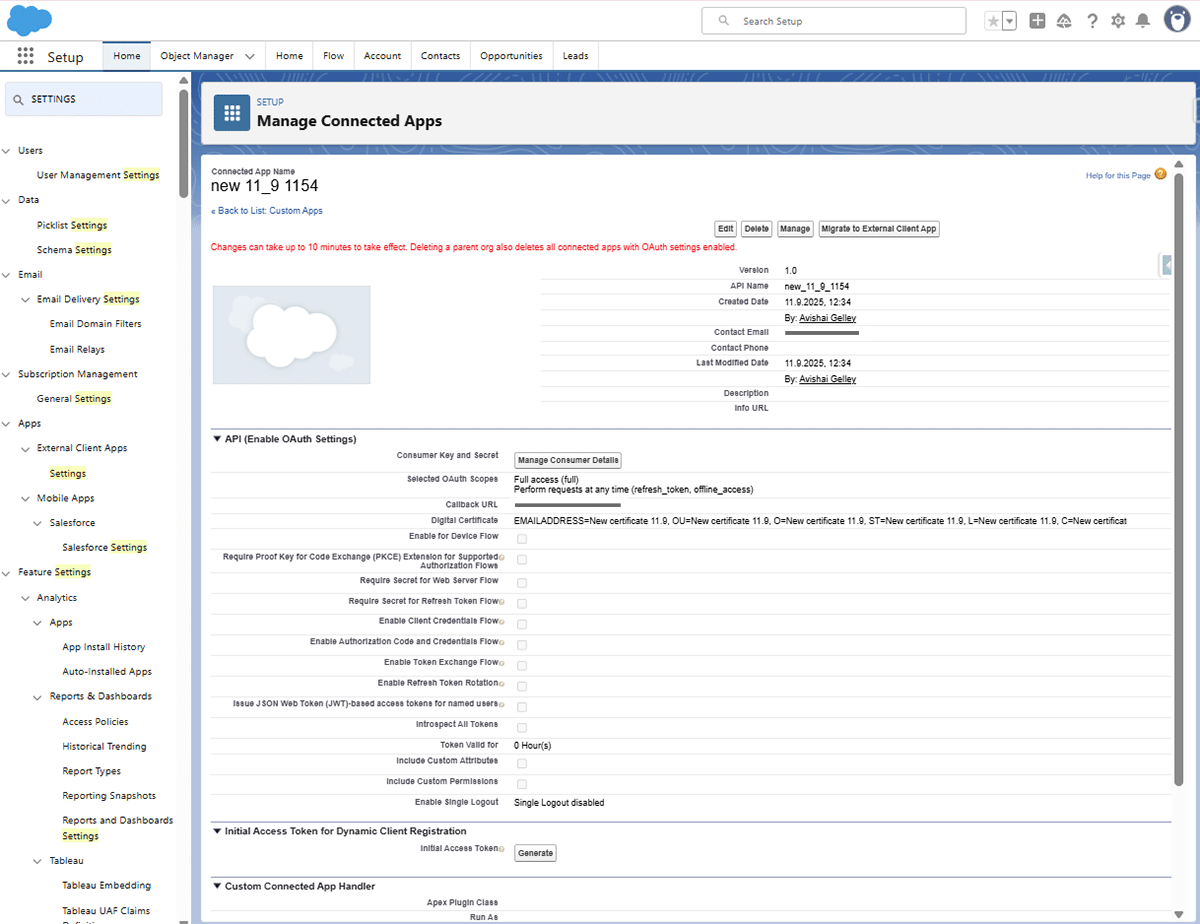This screenshot has width=1200, height=924.
Task: Switch to the Leads tab
Action: click(x=575, y=56)
